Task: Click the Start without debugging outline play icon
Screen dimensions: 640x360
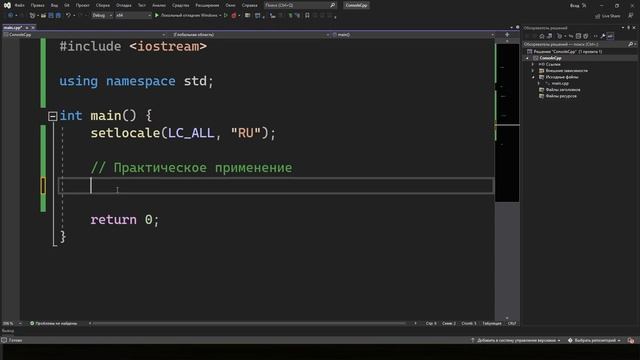Action: [225, 16]
